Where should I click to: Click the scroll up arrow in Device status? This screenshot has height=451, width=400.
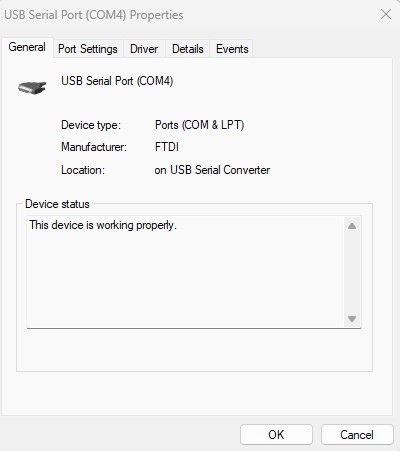click(352, 226)
